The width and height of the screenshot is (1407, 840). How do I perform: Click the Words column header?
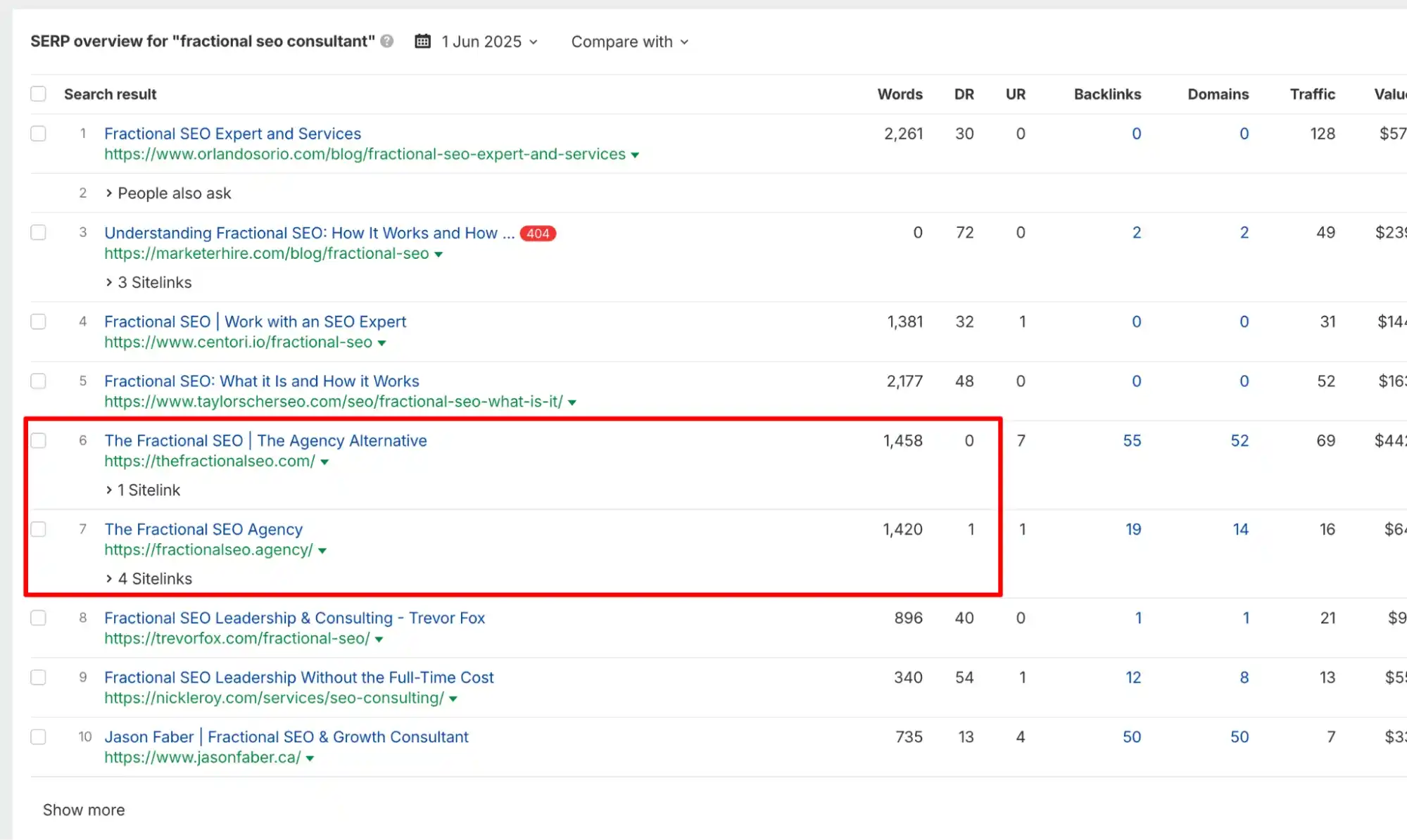coord(900,94)
